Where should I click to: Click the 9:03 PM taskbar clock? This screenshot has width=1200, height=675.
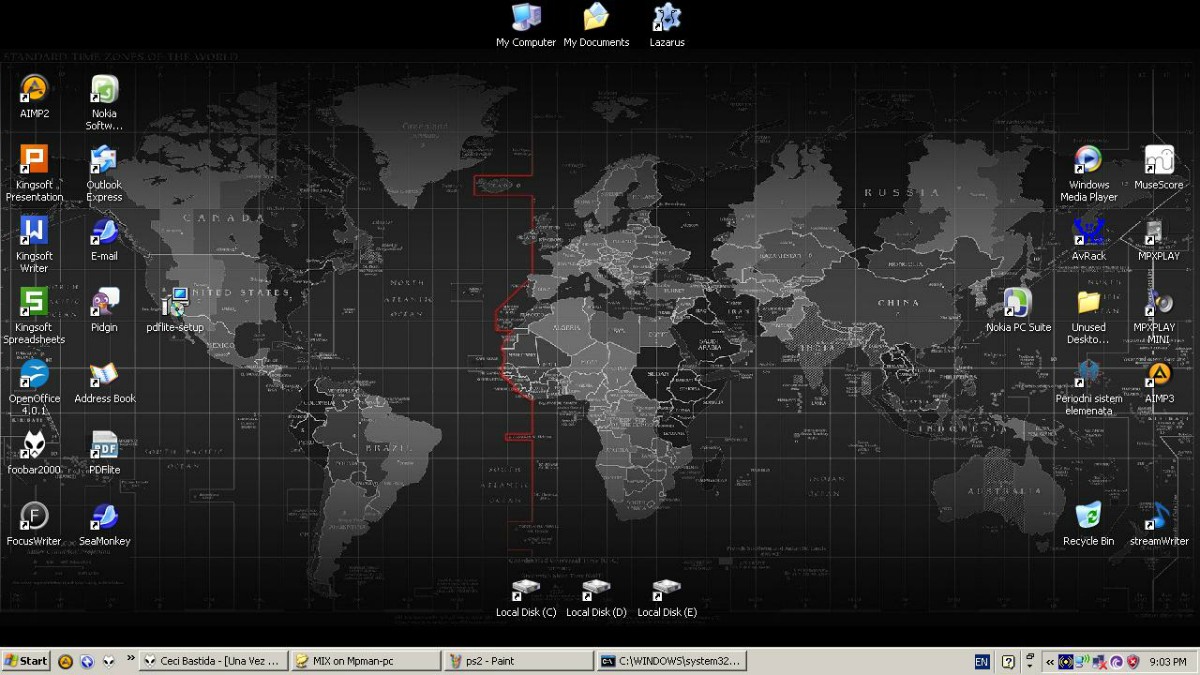click(1168, 661)
